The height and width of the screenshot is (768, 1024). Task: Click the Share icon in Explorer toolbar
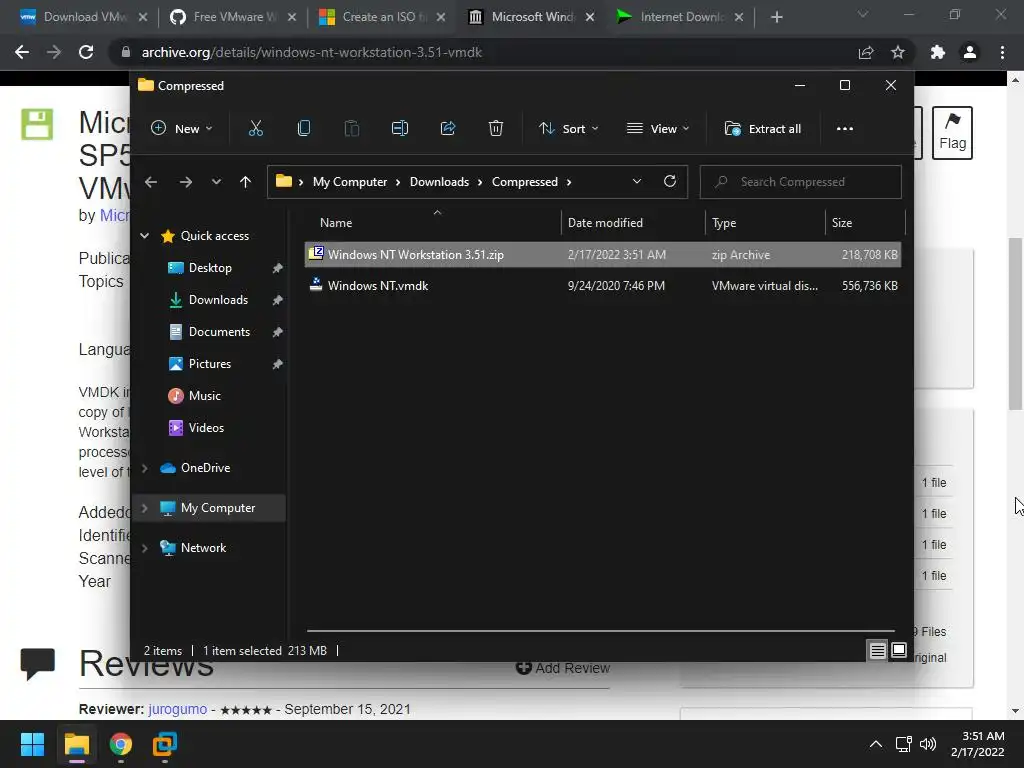[448, 129]
